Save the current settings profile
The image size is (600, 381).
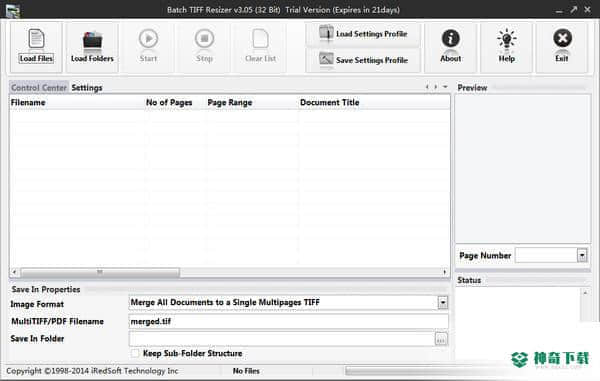click(x=363, y=60)
